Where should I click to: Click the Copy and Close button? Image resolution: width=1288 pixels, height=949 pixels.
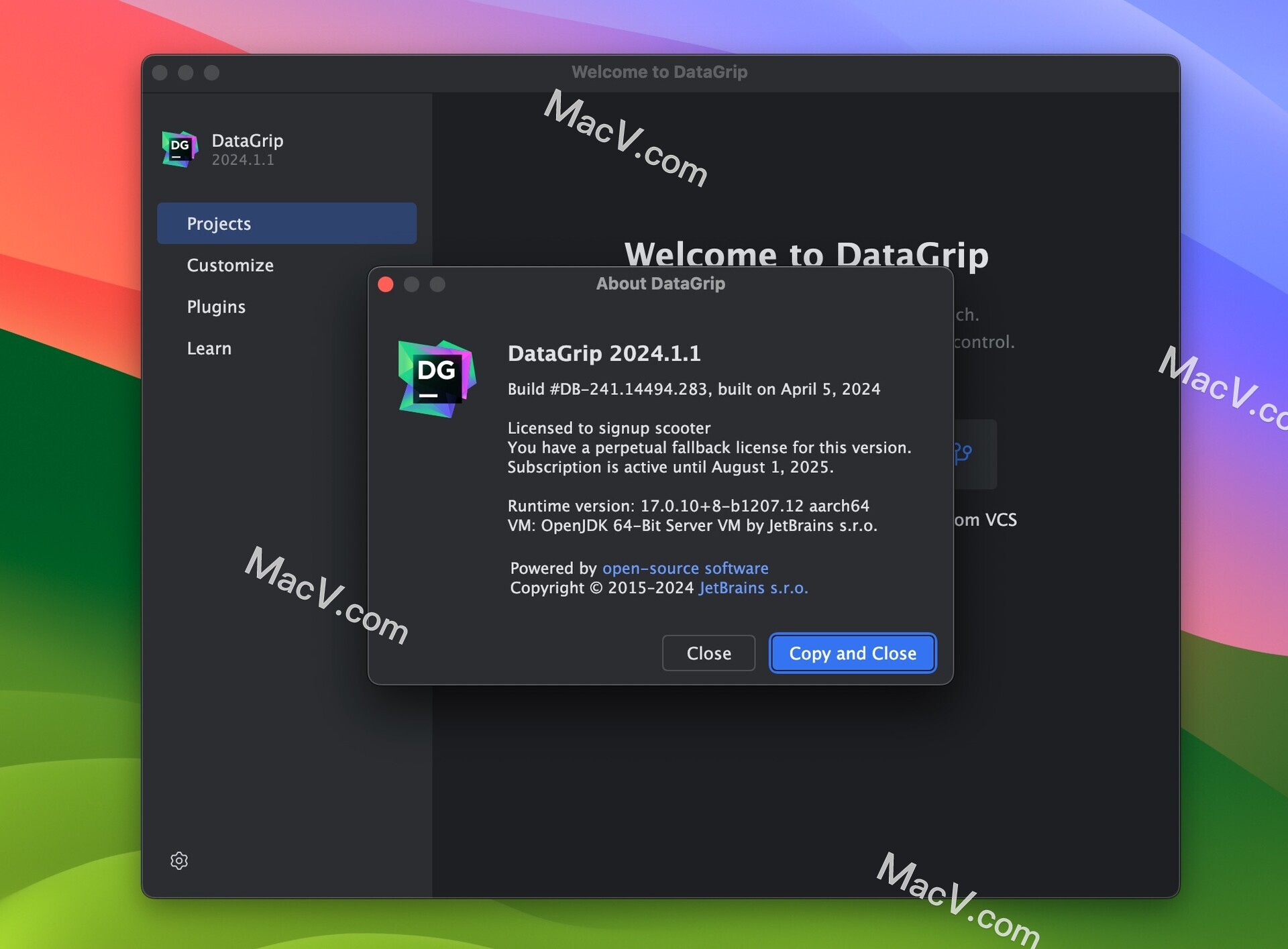pyautogui.click(x=852, y=653)
